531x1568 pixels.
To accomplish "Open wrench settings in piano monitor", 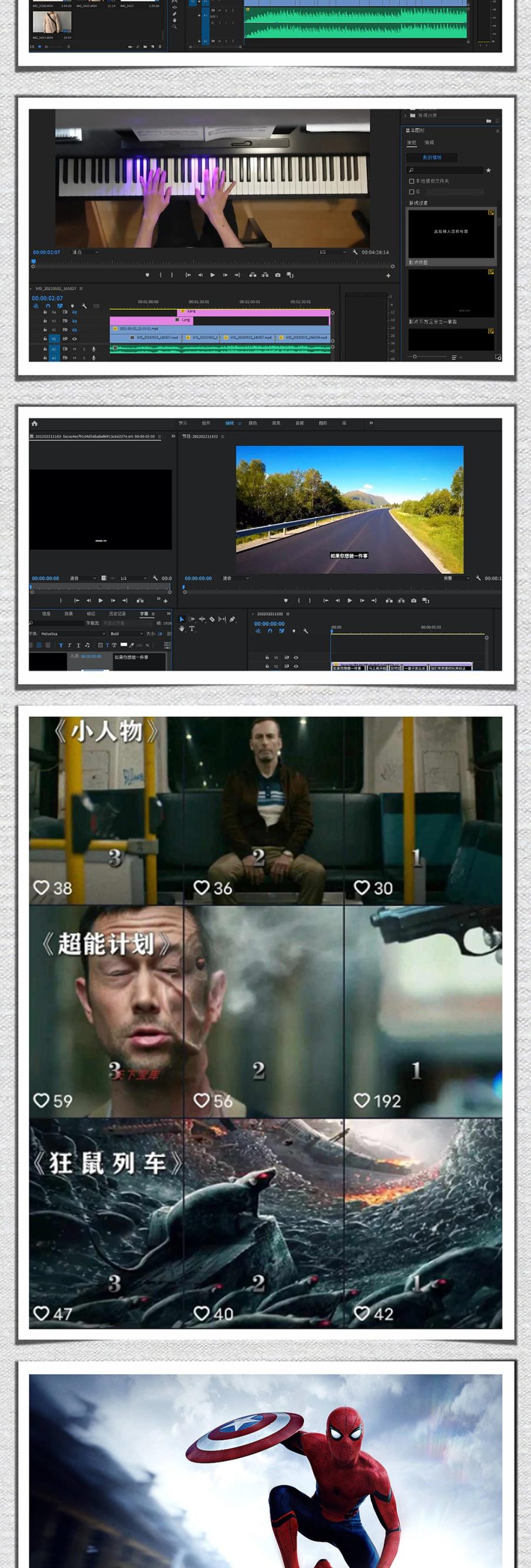I will pos(355,252).
